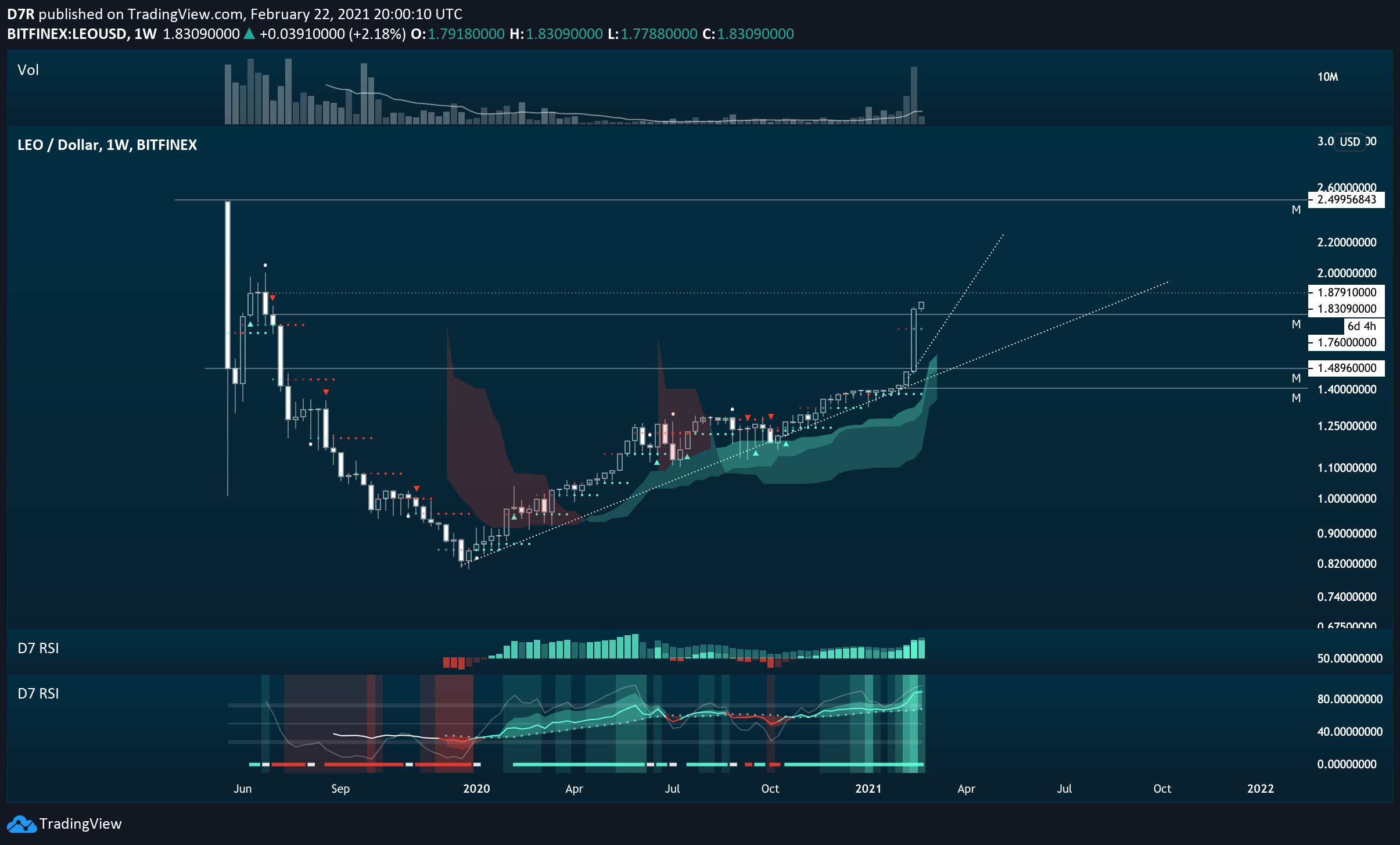Image resolution: width=1400 pixels, height=845 pixels.
Task: Click the 40.00000000 RSI axis value
Action: point(1349,732)
